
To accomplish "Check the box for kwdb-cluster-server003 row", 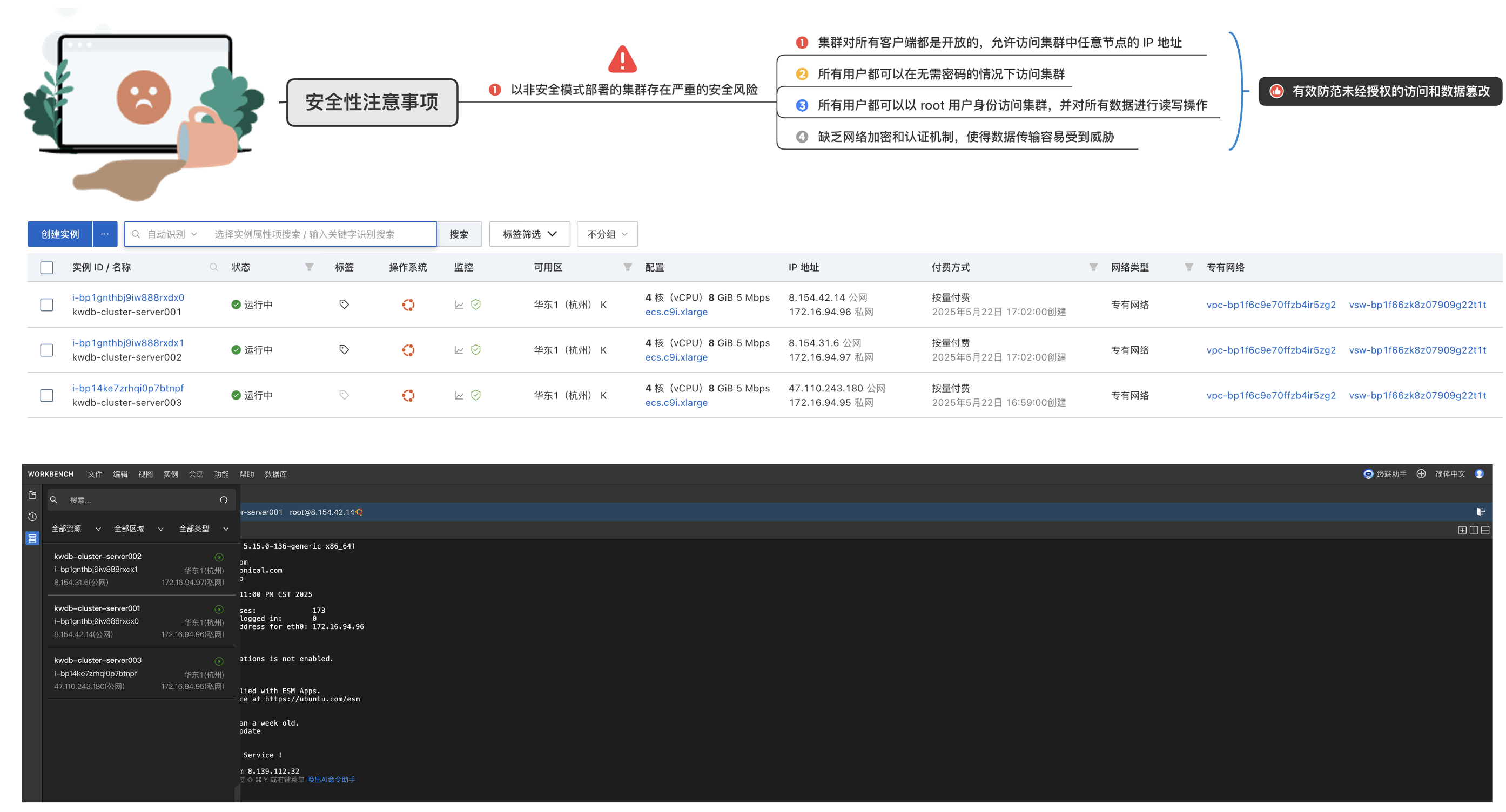I will tap(47, 396).
